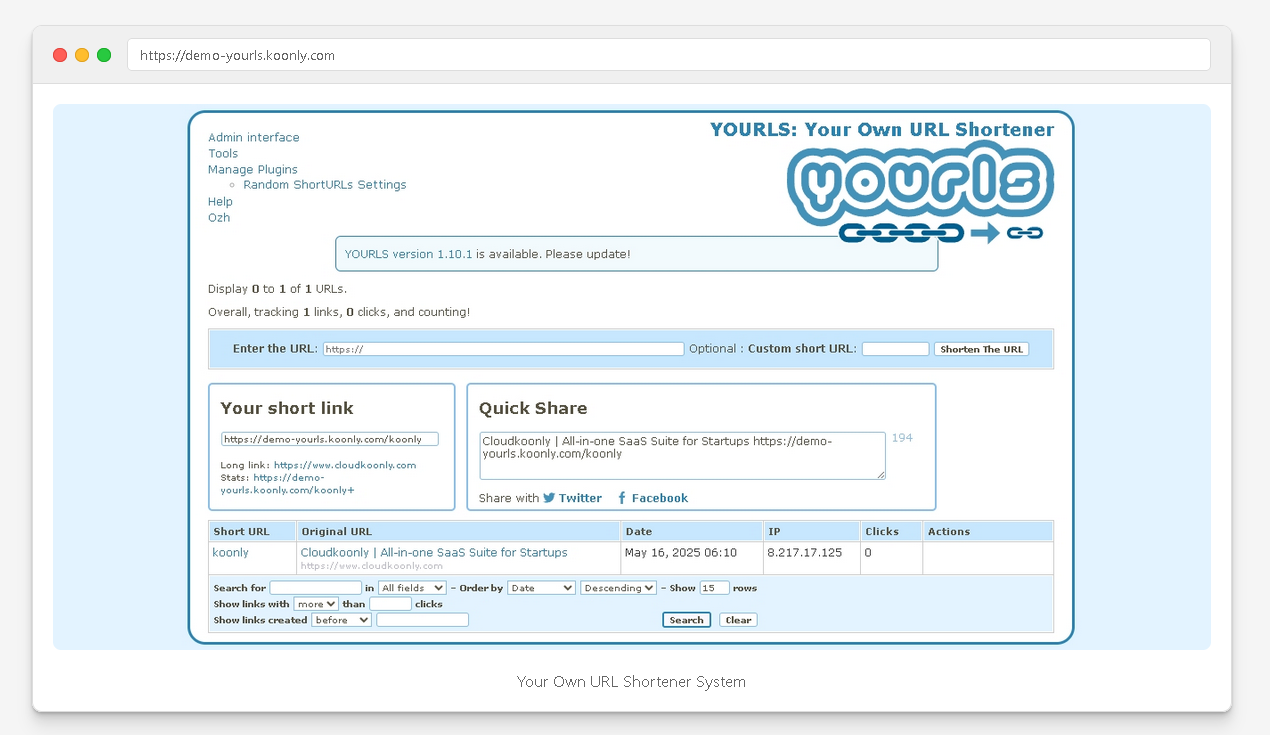Click the Clear button
The height and width of the screenshot is (735, 1270).
[x=738, y=620]
